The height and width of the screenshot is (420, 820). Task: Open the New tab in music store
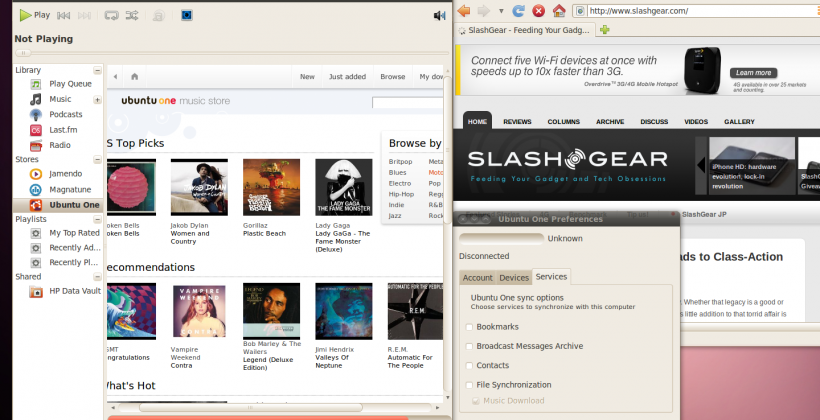click(x=307, y=76)
